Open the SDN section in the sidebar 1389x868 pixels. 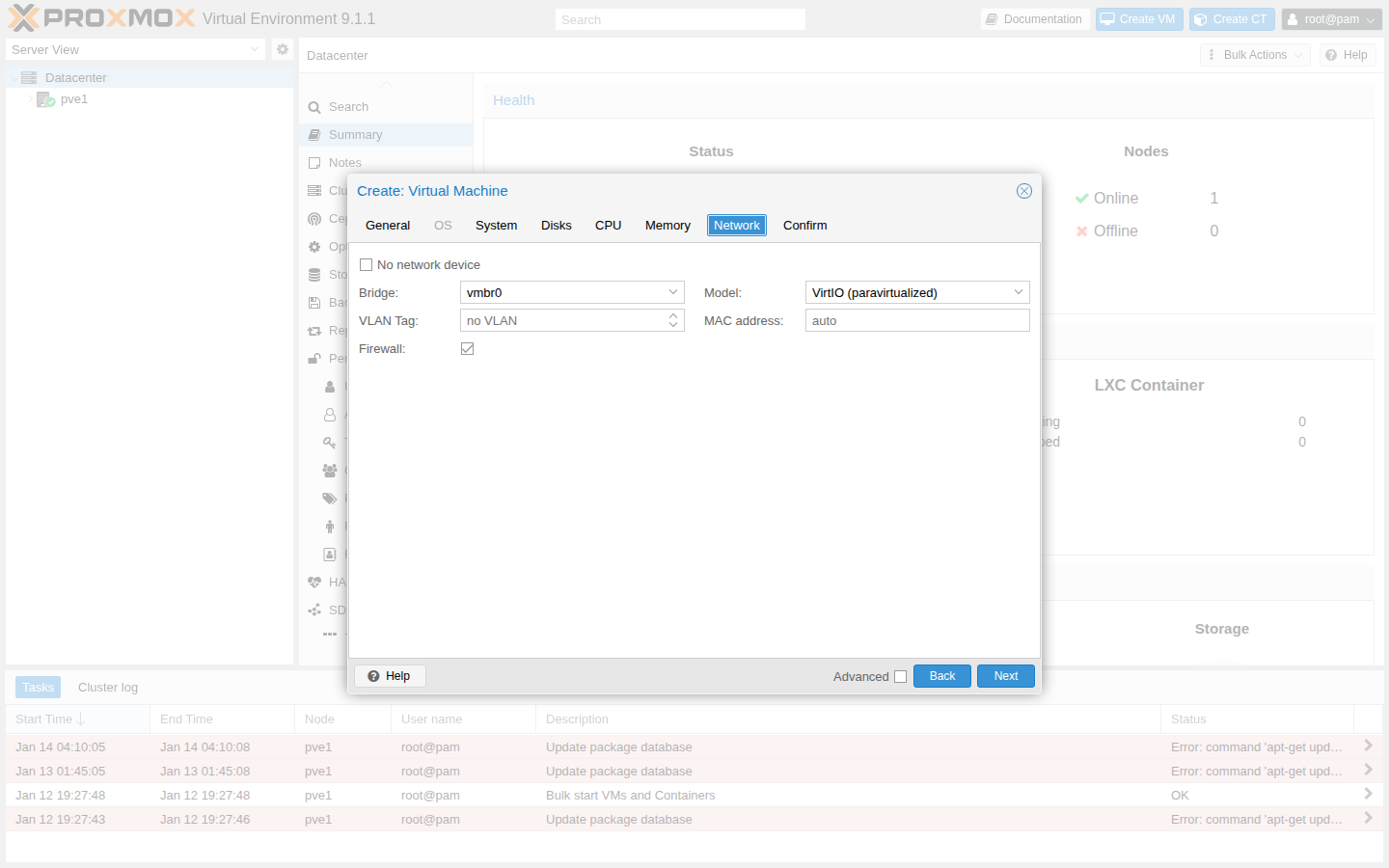(328, 610)
